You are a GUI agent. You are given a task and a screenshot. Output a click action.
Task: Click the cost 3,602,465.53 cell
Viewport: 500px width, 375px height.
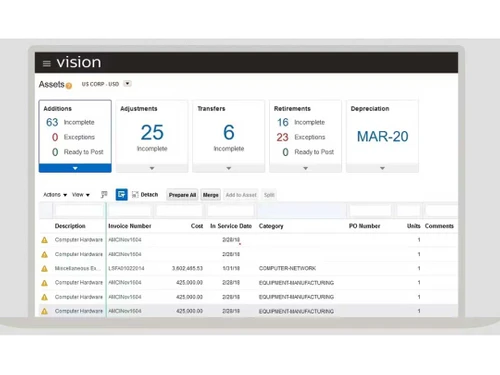(187, 268)
